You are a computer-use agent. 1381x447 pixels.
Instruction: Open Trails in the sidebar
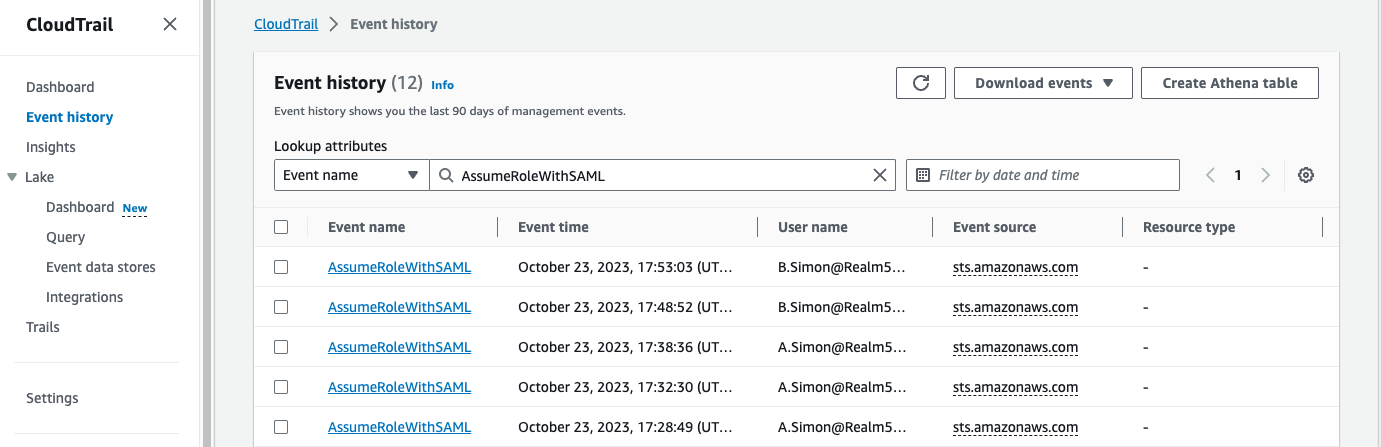[43, 327]
